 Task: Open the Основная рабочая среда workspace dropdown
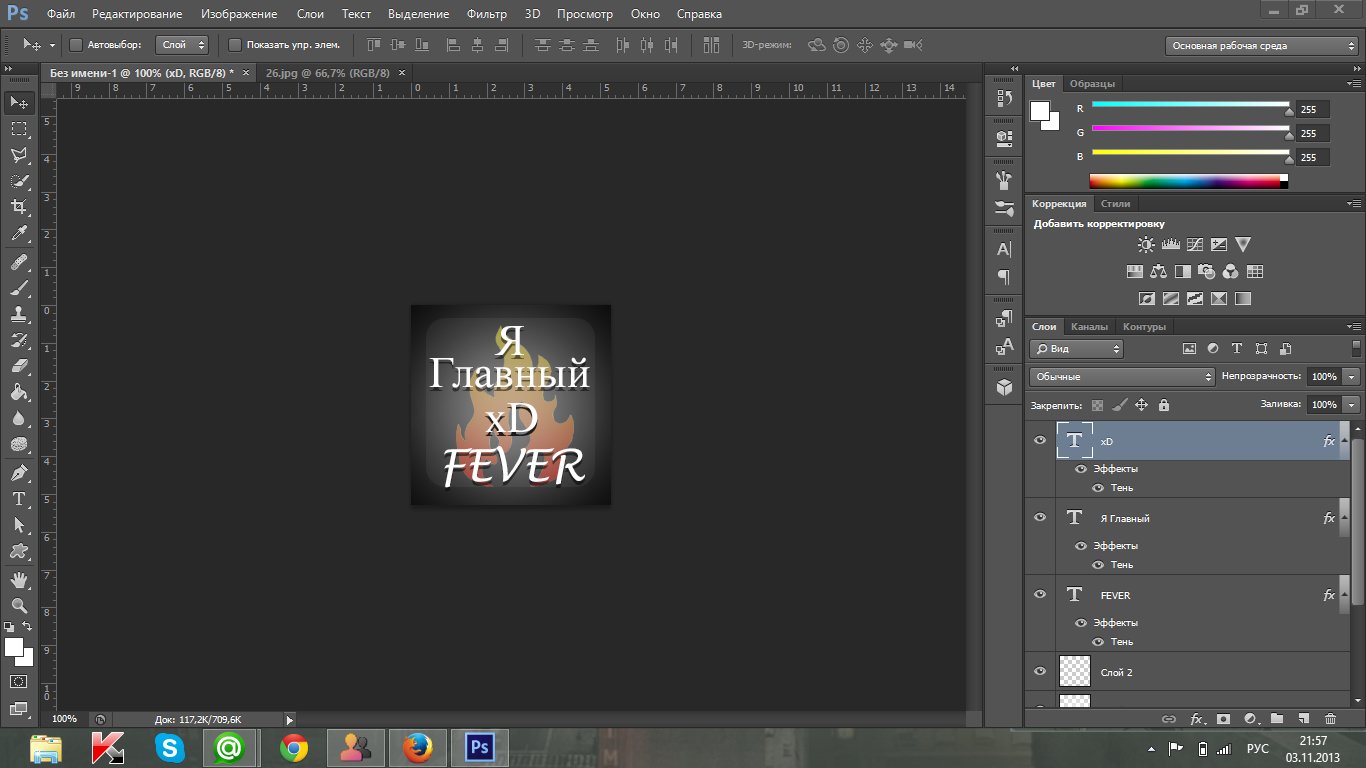[1261, 46]
